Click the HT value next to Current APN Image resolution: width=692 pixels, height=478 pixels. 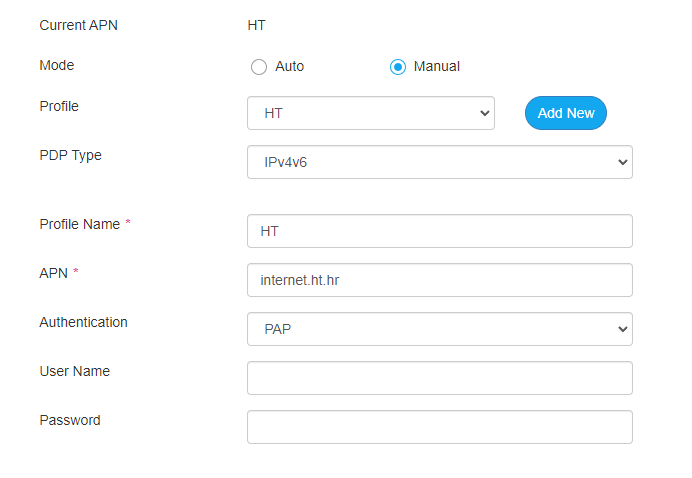point(257,25)
